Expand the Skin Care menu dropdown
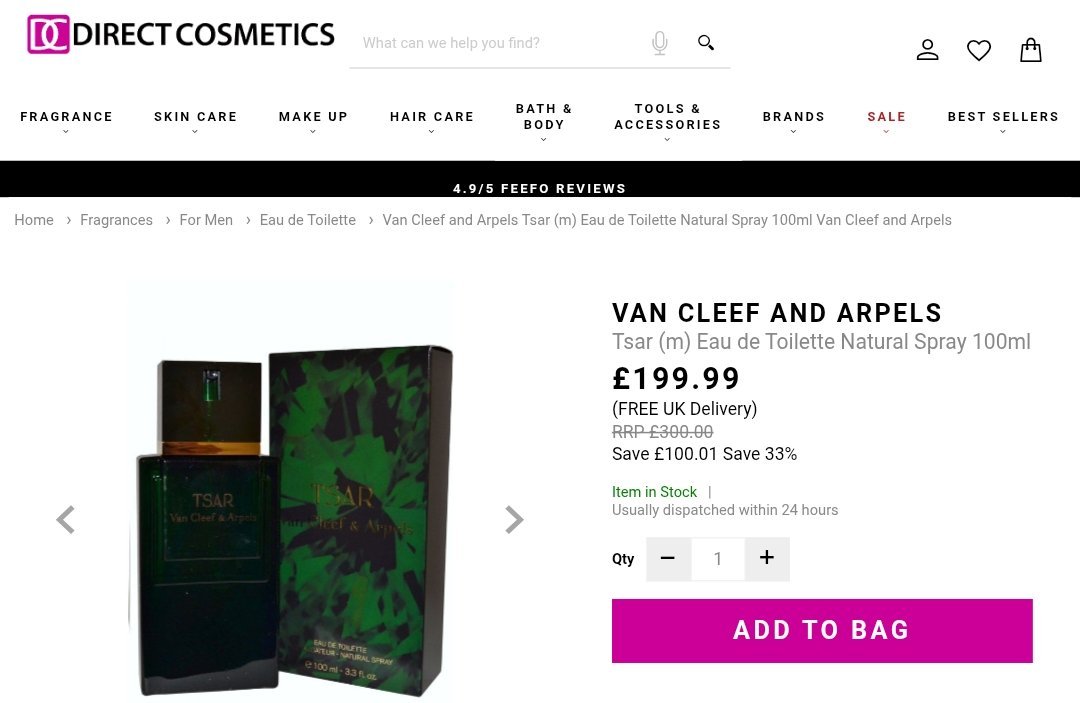The height and width of the screenshot is (703, 1080). (x=196, y=120)
